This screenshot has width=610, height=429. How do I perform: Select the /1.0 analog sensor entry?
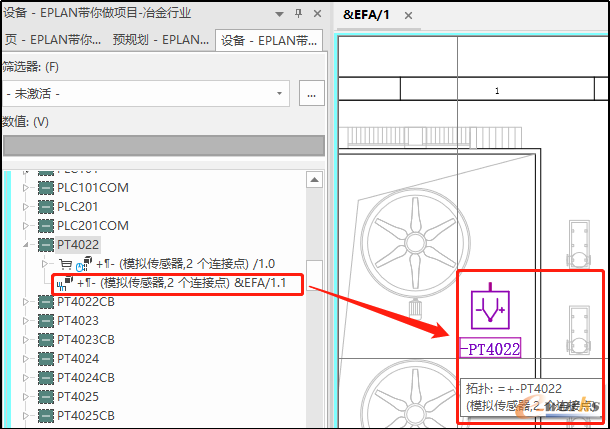tap(186, 264)
